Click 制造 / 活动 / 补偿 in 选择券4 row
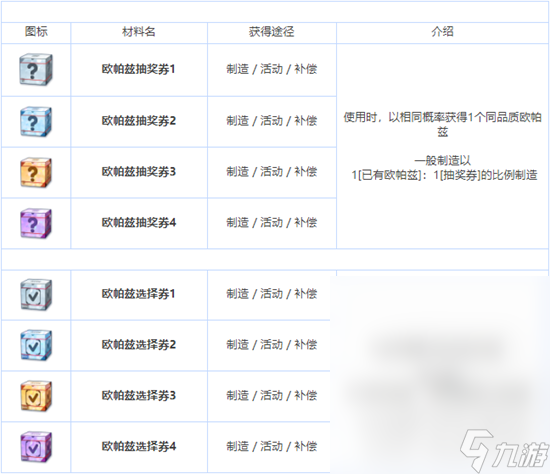Screen dimensions: 550x474 tap(271, 446)
